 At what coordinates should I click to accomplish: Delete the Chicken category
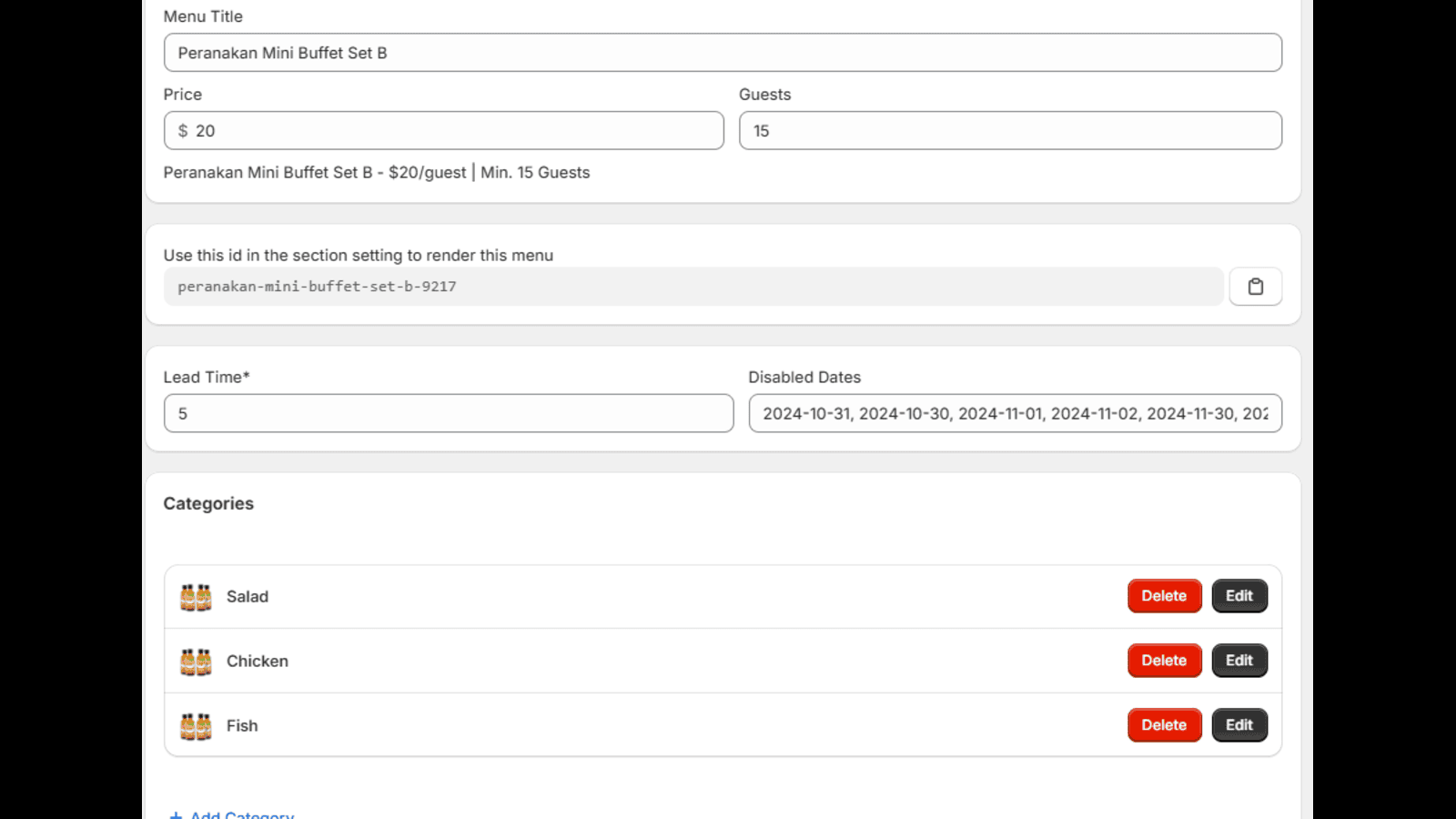click(x=1164, y=661)
